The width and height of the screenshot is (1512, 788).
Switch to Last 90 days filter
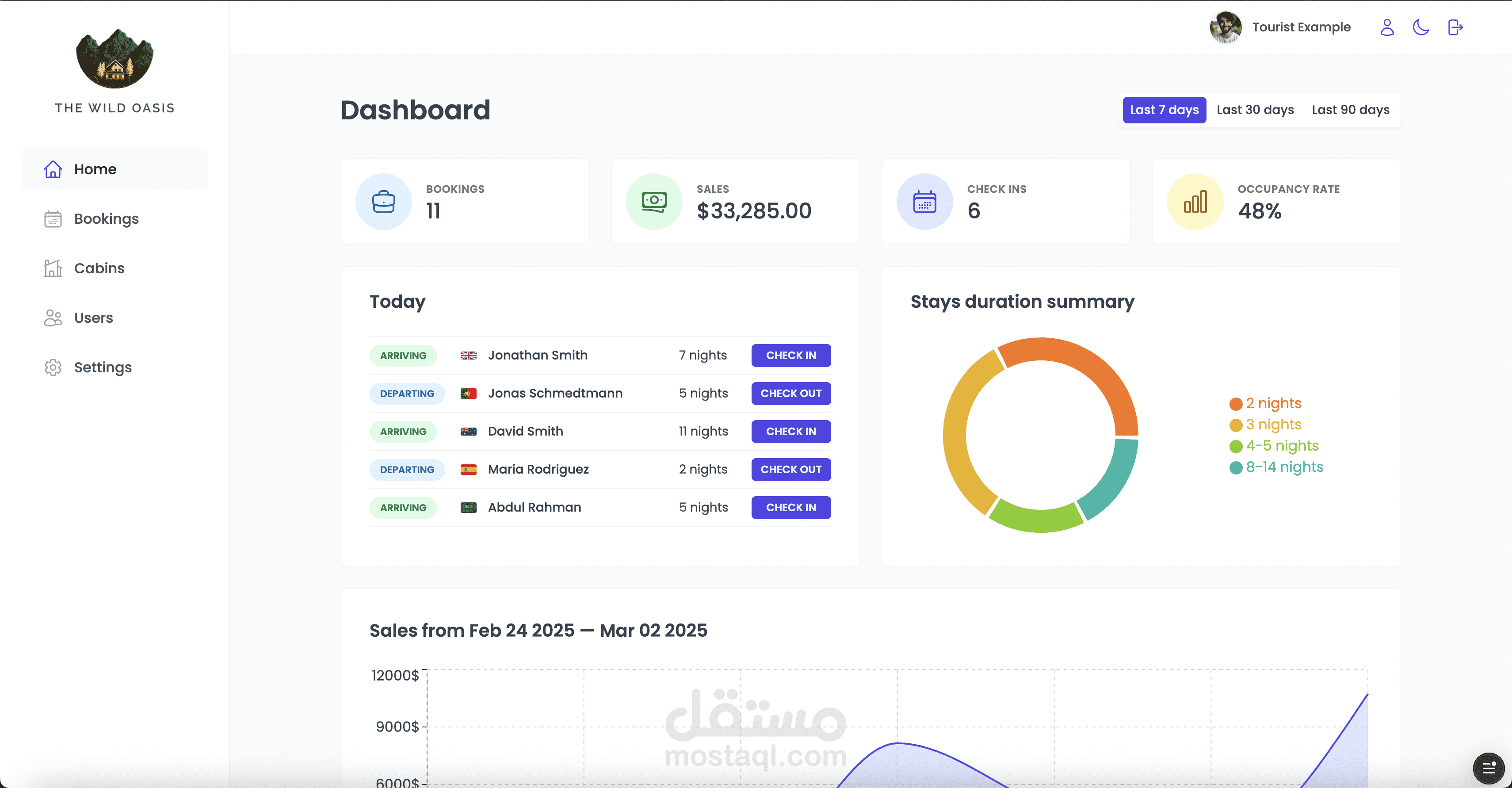pyautogui.click(x=1350, y=110)
